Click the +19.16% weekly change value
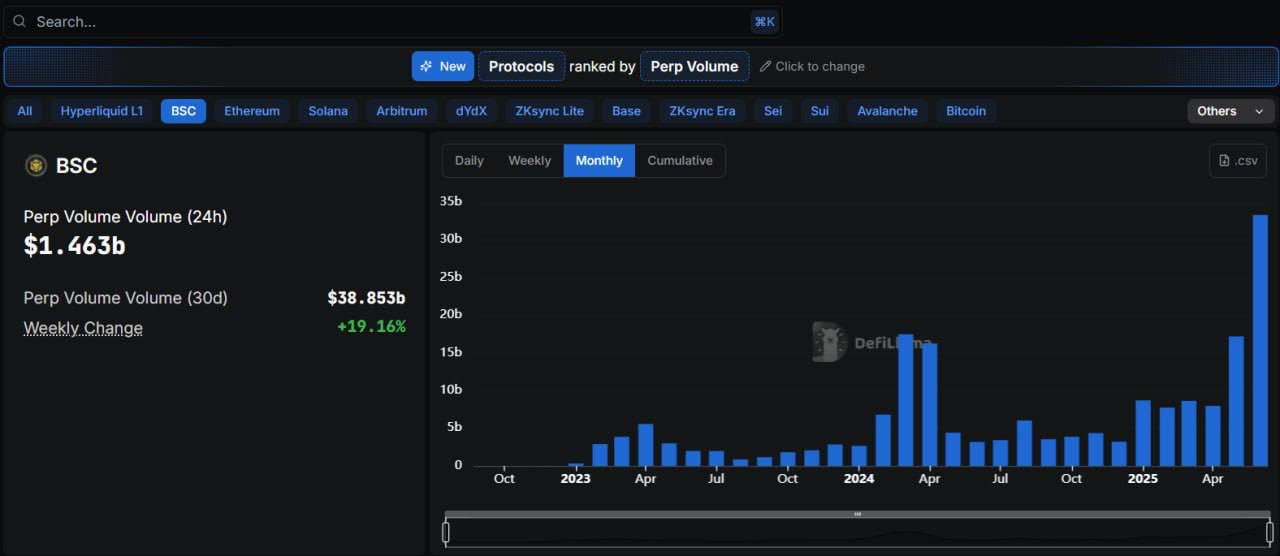The height and width of the screenshot is (556, 1280). click(x=371, y=326)
